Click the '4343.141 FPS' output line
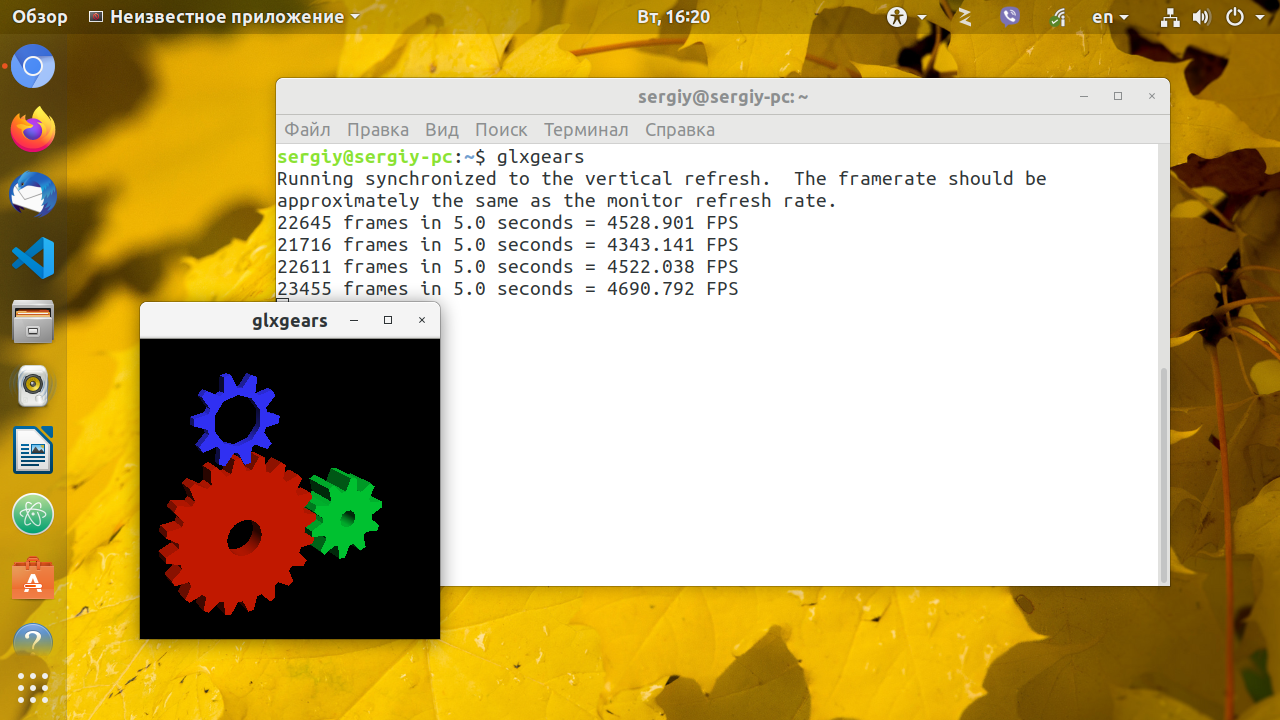The width and height of the screenshot is (1280, 720). 507,245
